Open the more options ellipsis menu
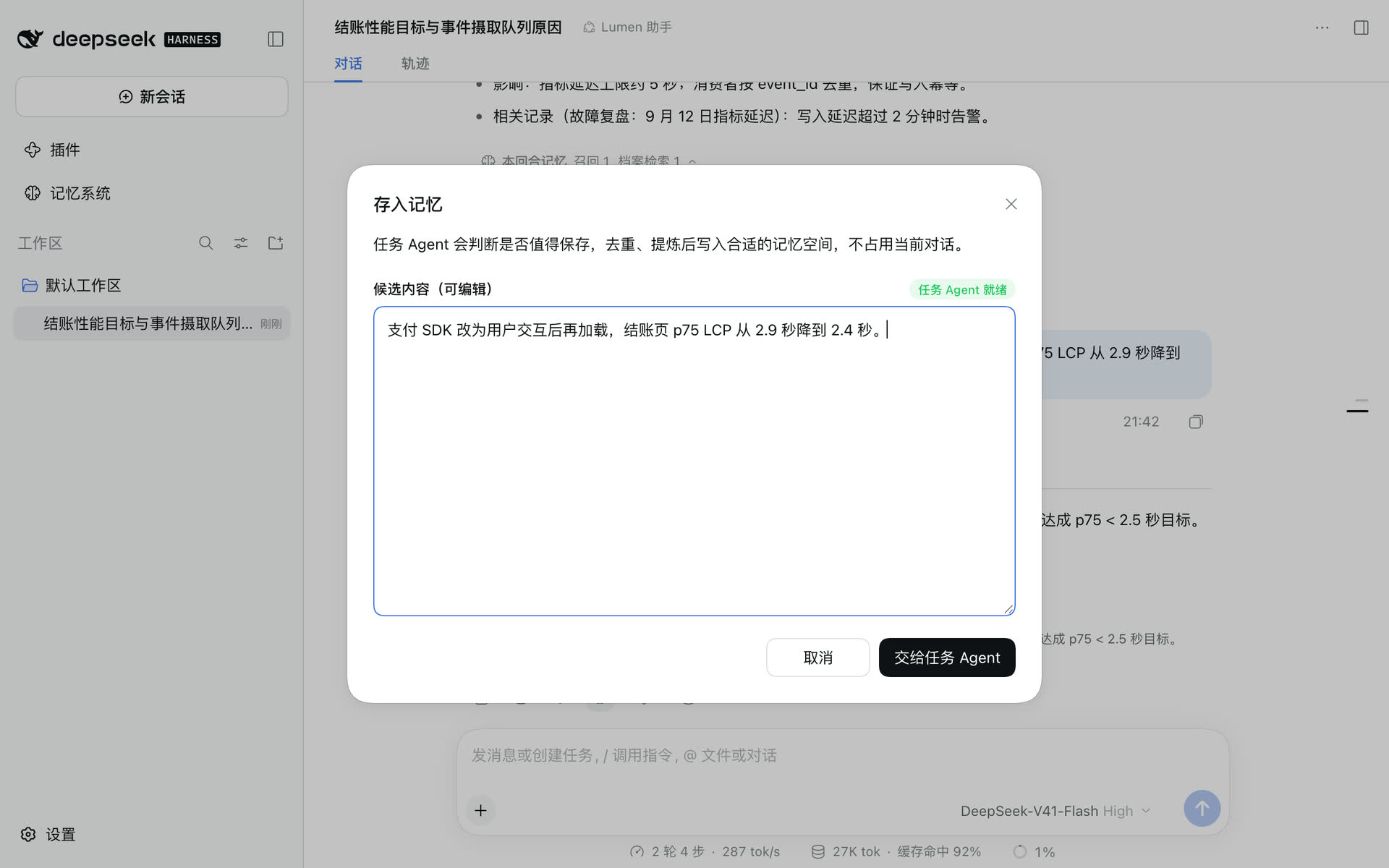Screen dimensions: 1389x868 pyautogui.click(x=1322, y=27)
